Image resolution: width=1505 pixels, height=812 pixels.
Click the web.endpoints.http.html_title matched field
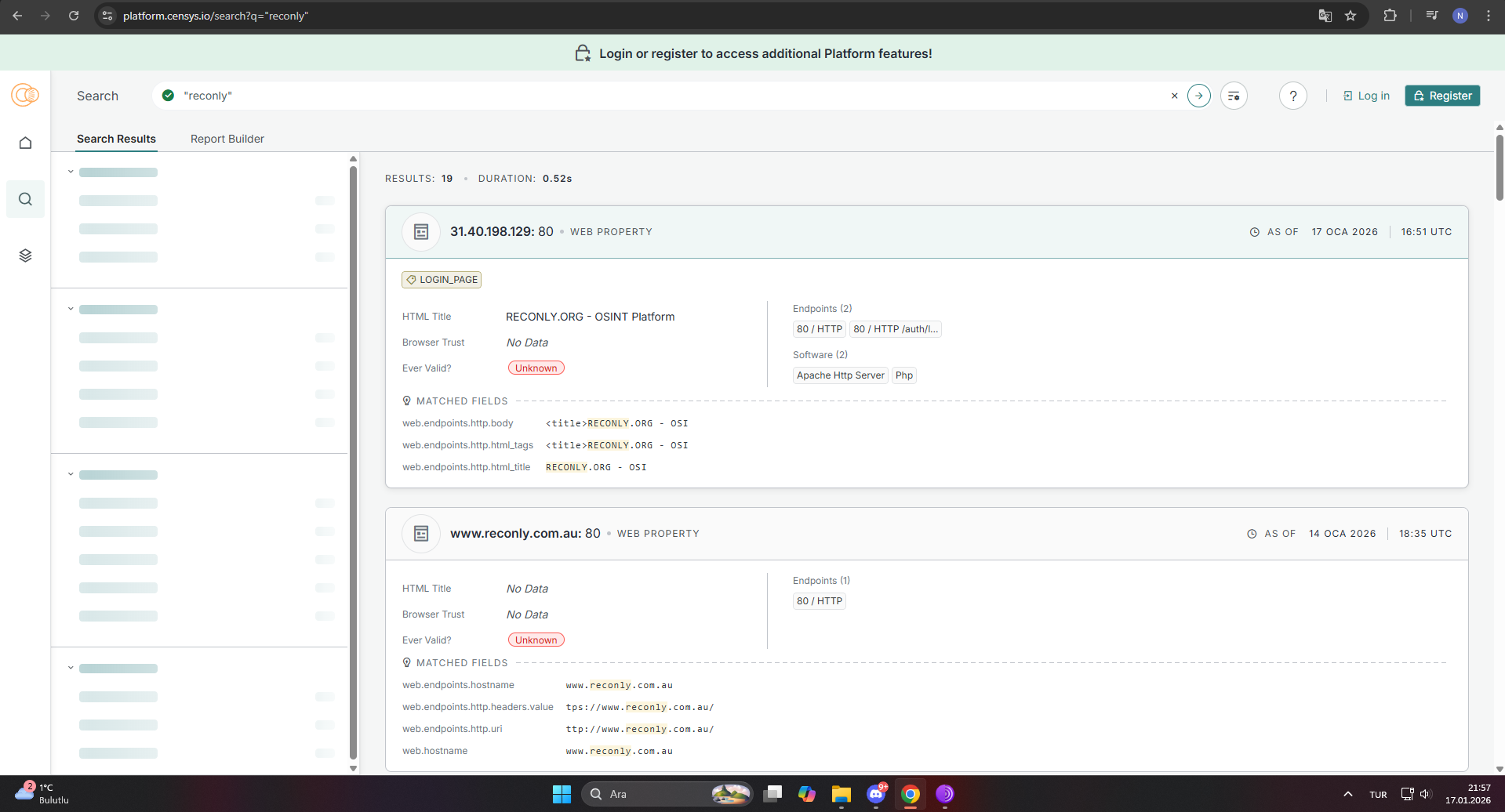pos(467,467)
